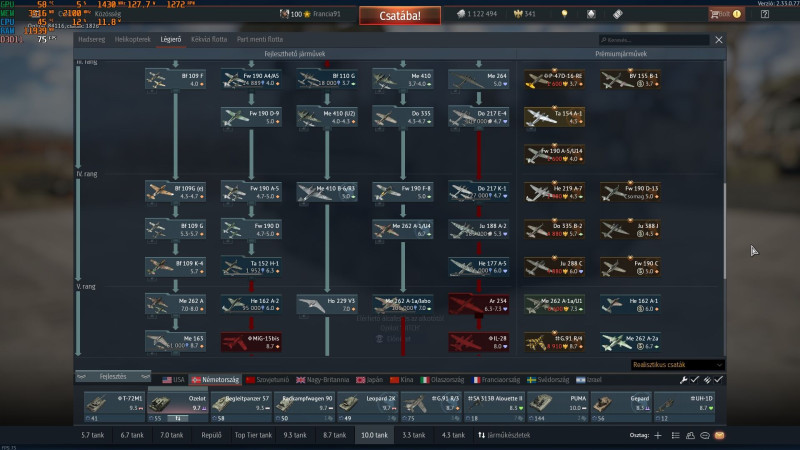Viewport: 800px width, 450px height.
Task: Select the Japán nation tab
Action: [369, 380]
